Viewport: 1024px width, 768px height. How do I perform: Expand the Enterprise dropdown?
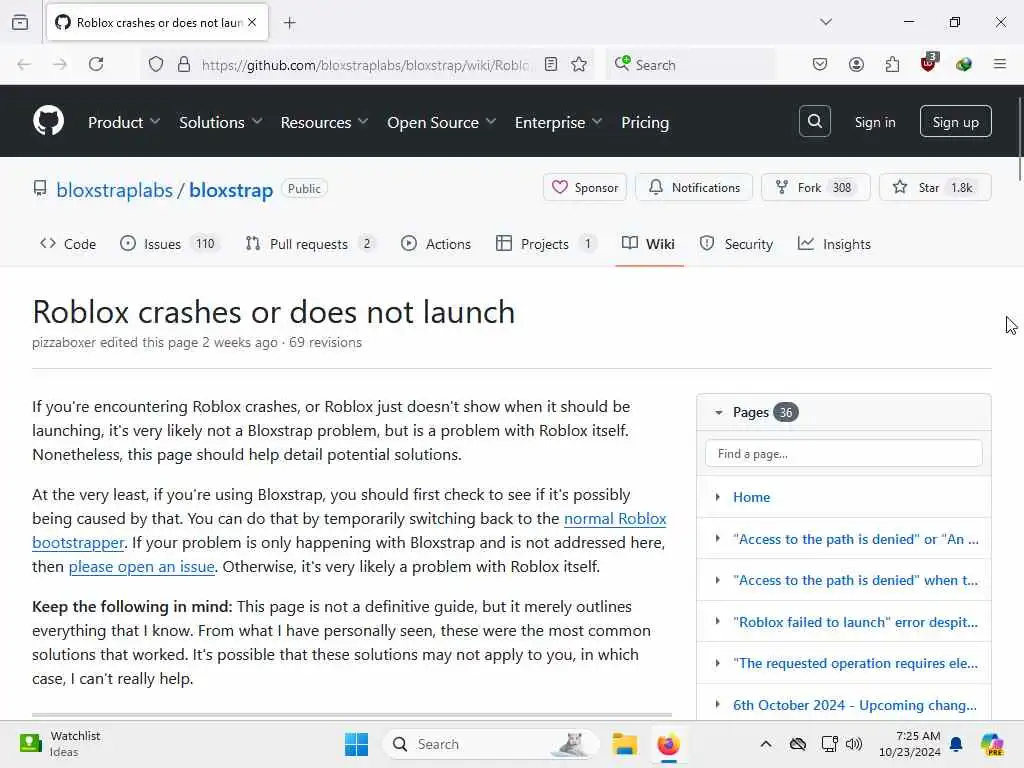558,122
